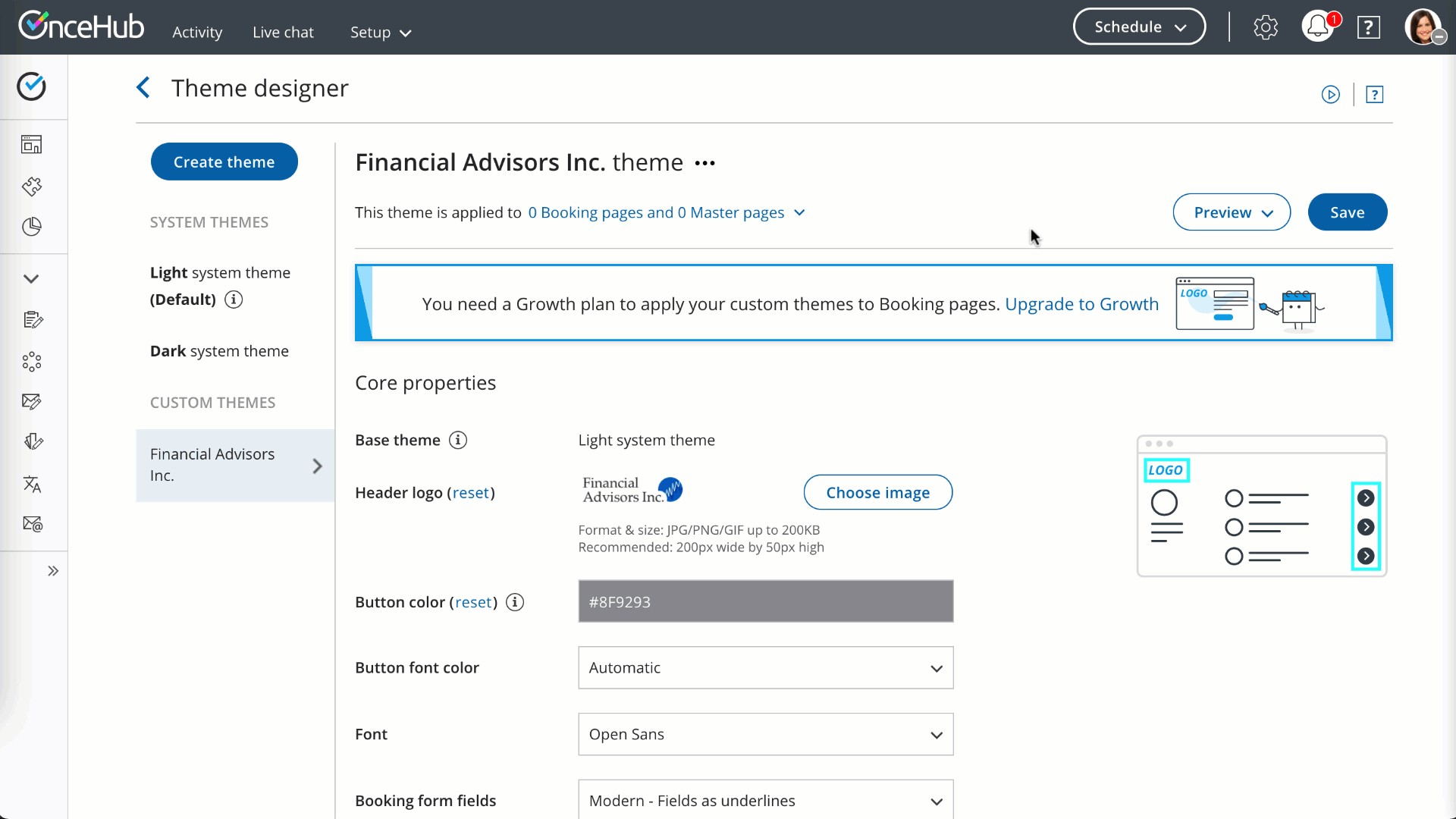Open the Font dropdown showing Open Sans
Screen dimensions: 1456x819
[x=765, y=734]
